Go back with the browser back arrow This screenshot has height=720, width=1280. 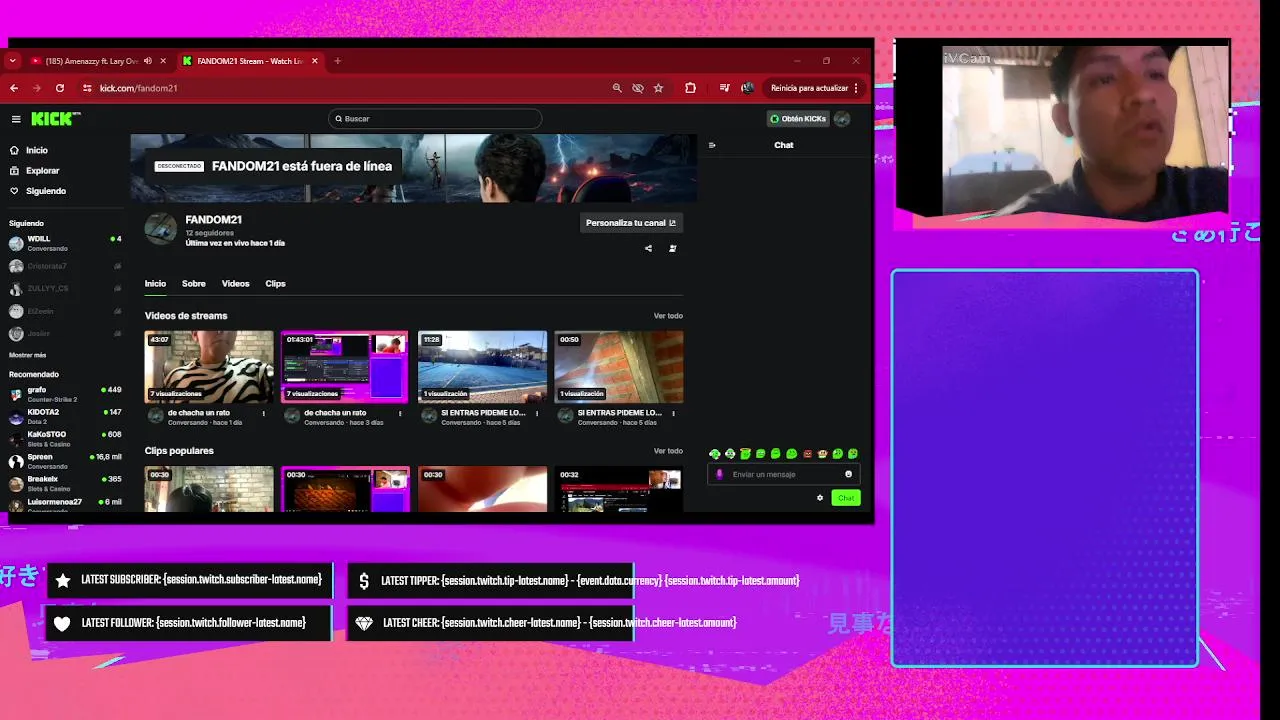click(14, 88)
